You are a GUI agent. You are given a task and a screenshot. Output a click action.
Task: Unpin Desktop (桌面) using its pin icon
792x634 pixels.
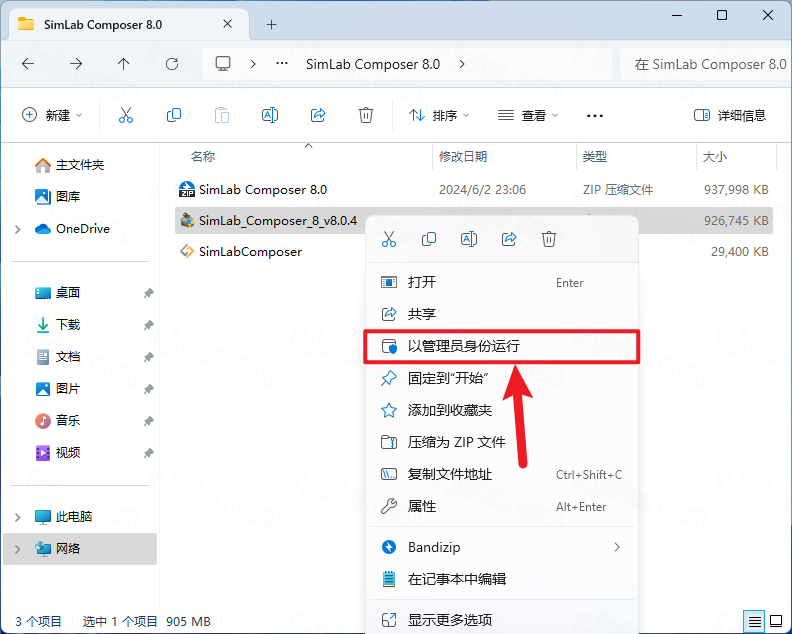point(148,293)
